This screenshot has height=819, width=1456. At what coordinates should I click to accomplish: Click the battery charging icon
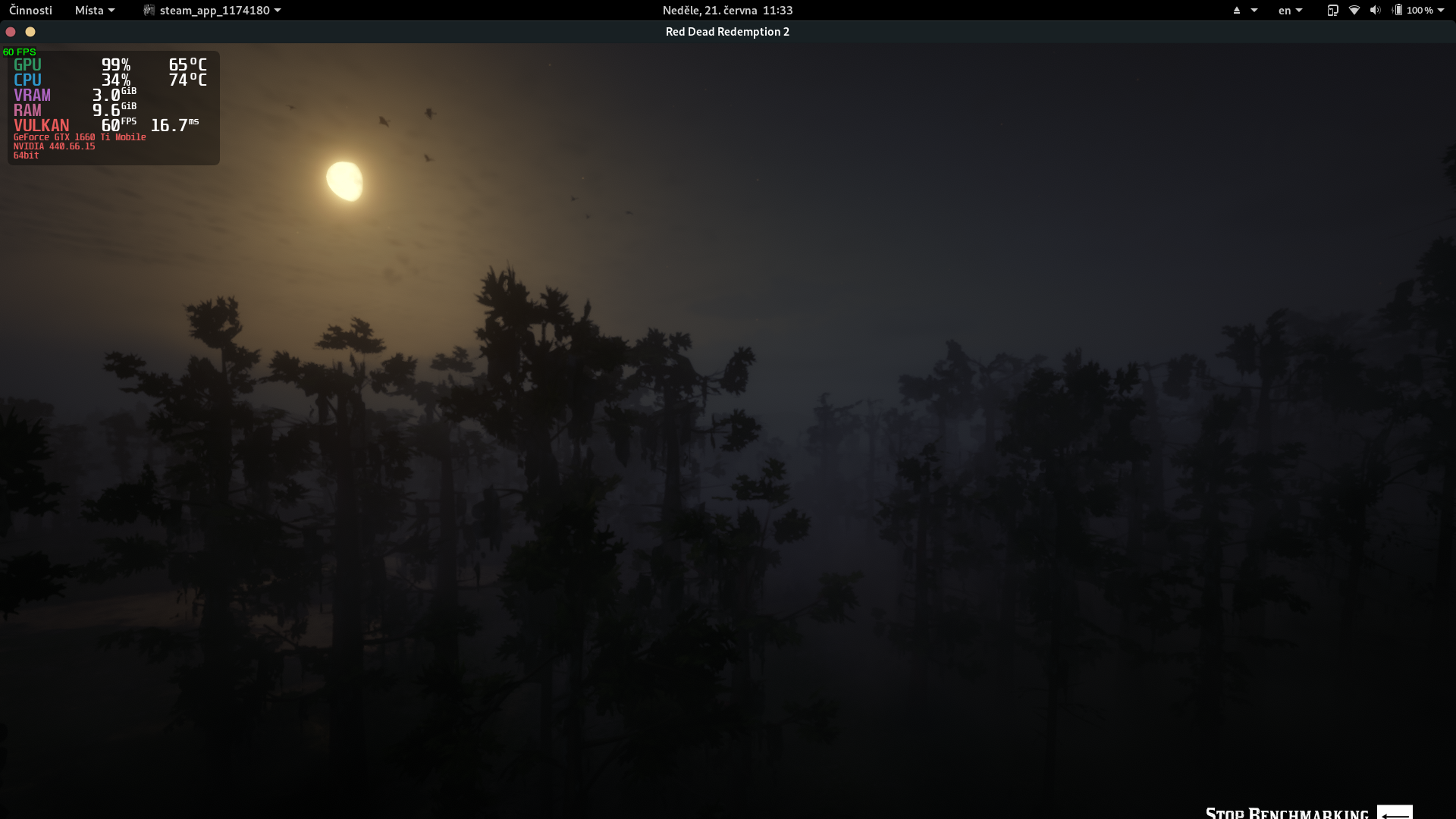[1398, 11]
